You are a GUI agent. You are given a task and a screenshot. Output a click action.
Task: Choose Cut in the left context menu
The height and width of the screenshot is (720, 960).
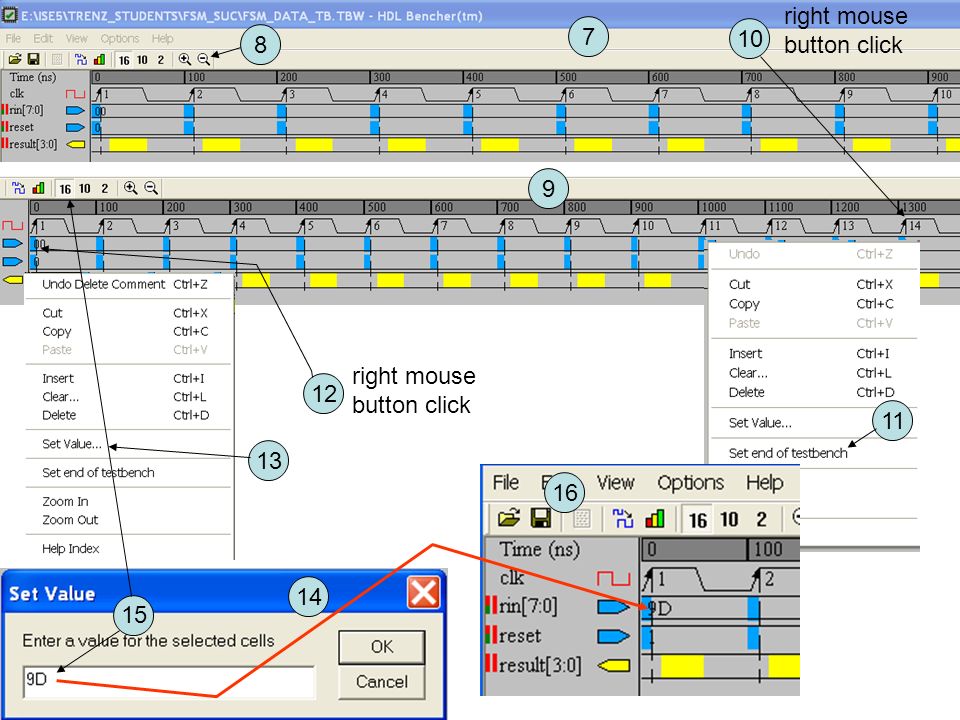pyautogui.click(x=126, y=313)
